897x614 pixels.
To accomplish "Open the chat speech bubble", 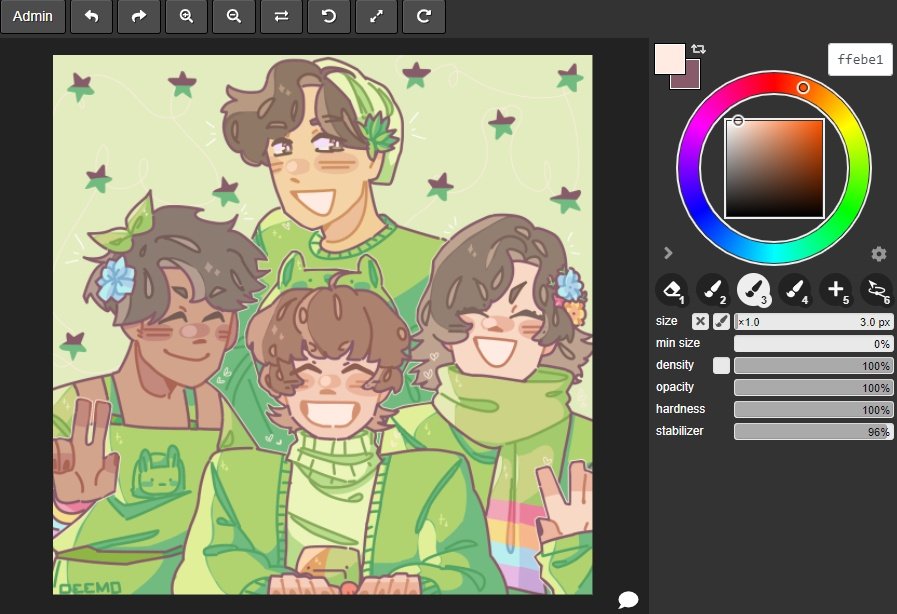I will click(x=628, y=600).
